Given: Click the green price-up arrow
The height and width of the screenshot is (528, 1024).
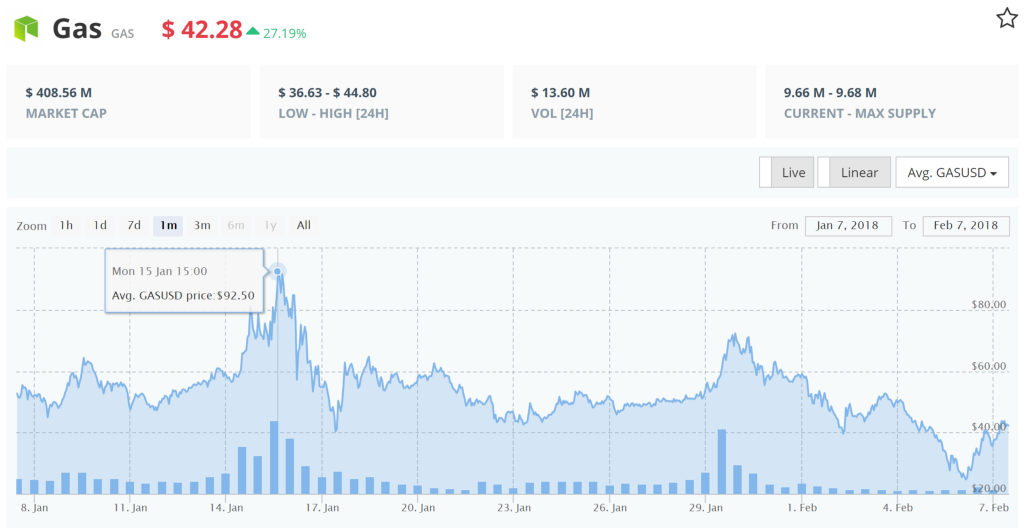Looking at the screenshot, I should 253,31.
